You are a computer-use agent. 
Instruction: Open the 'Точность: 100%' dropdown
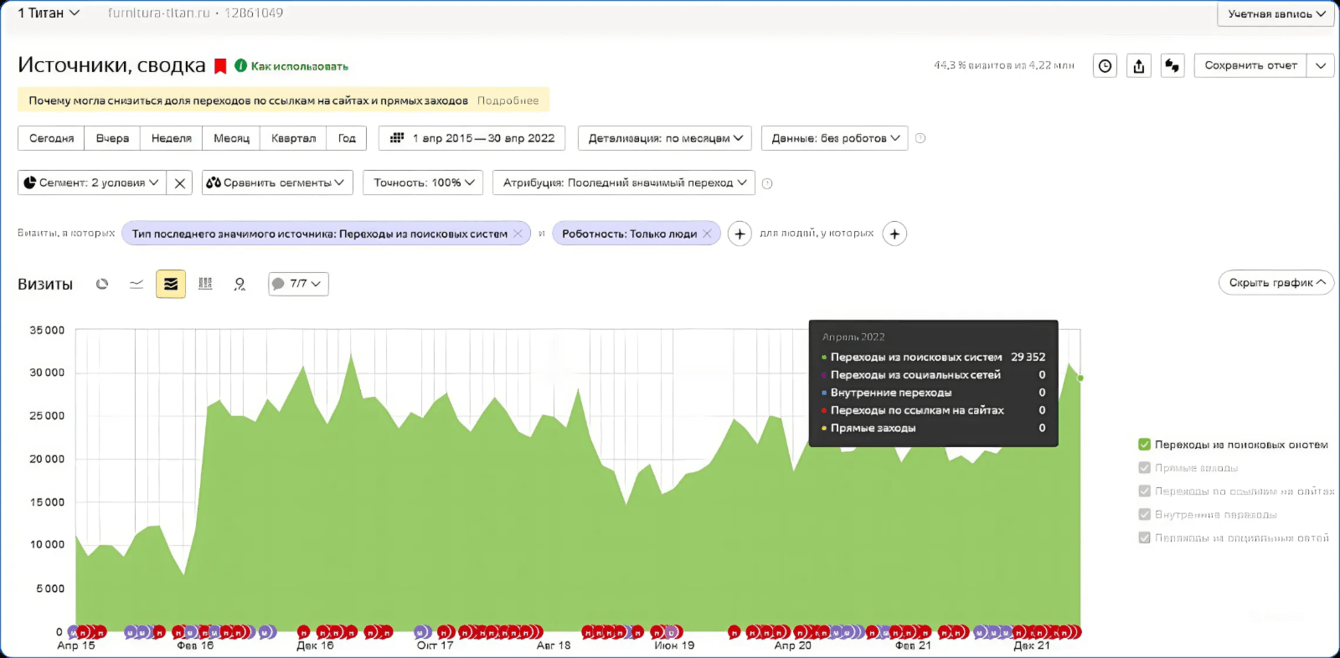pyautogui.click(x=423, y=183)
